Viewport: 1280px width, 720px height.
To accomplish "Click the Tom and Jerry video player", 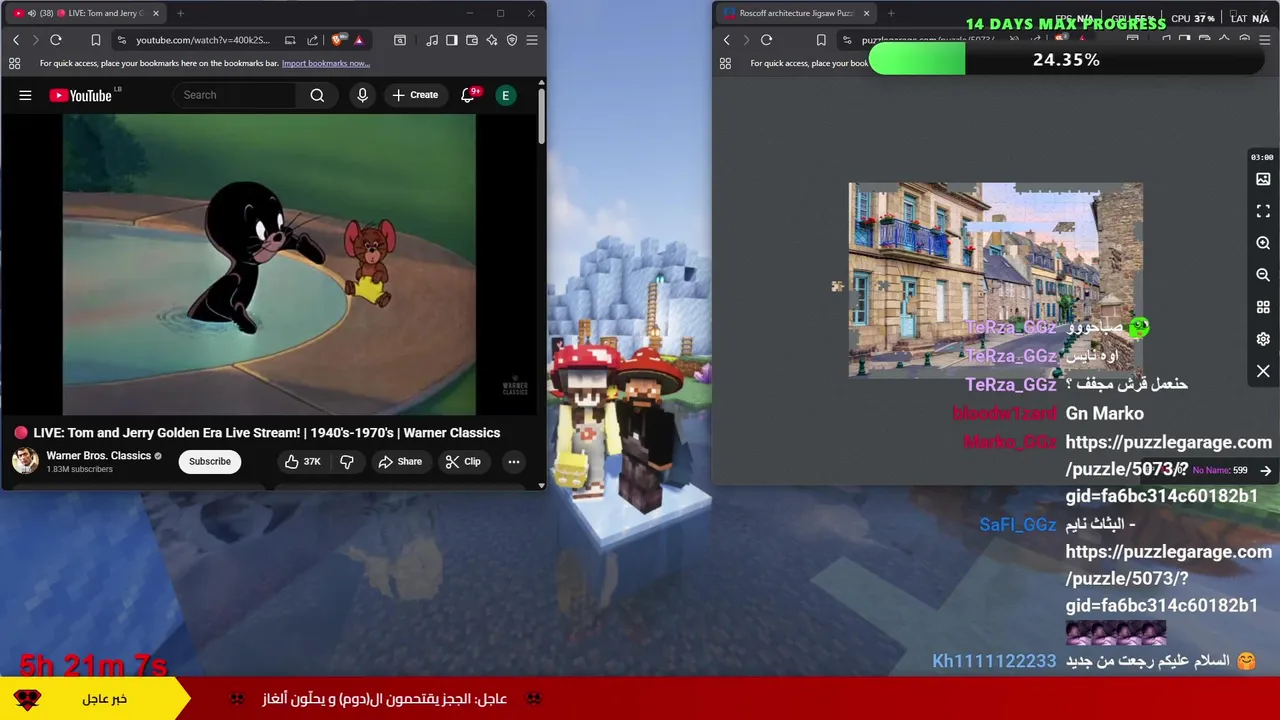I will (x=270, y=264).
